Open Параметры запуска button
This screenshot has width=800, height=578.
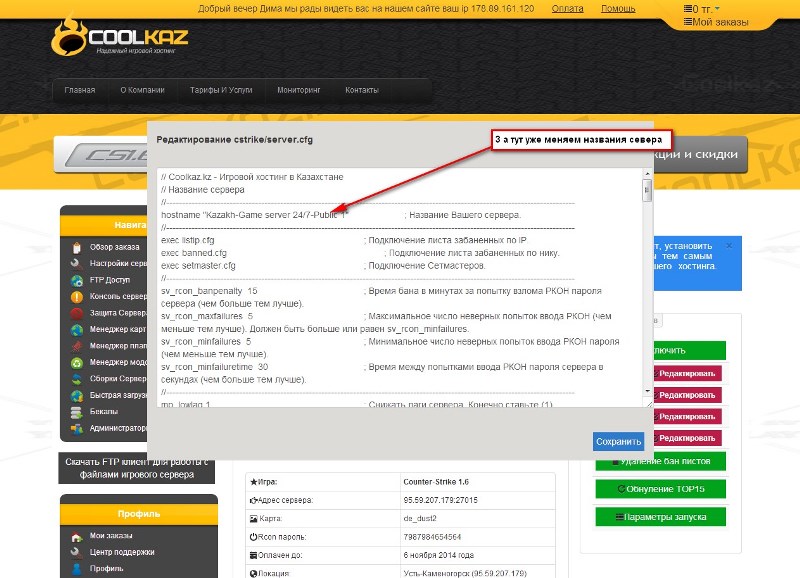pyautogui.click(x=660, y=517)
